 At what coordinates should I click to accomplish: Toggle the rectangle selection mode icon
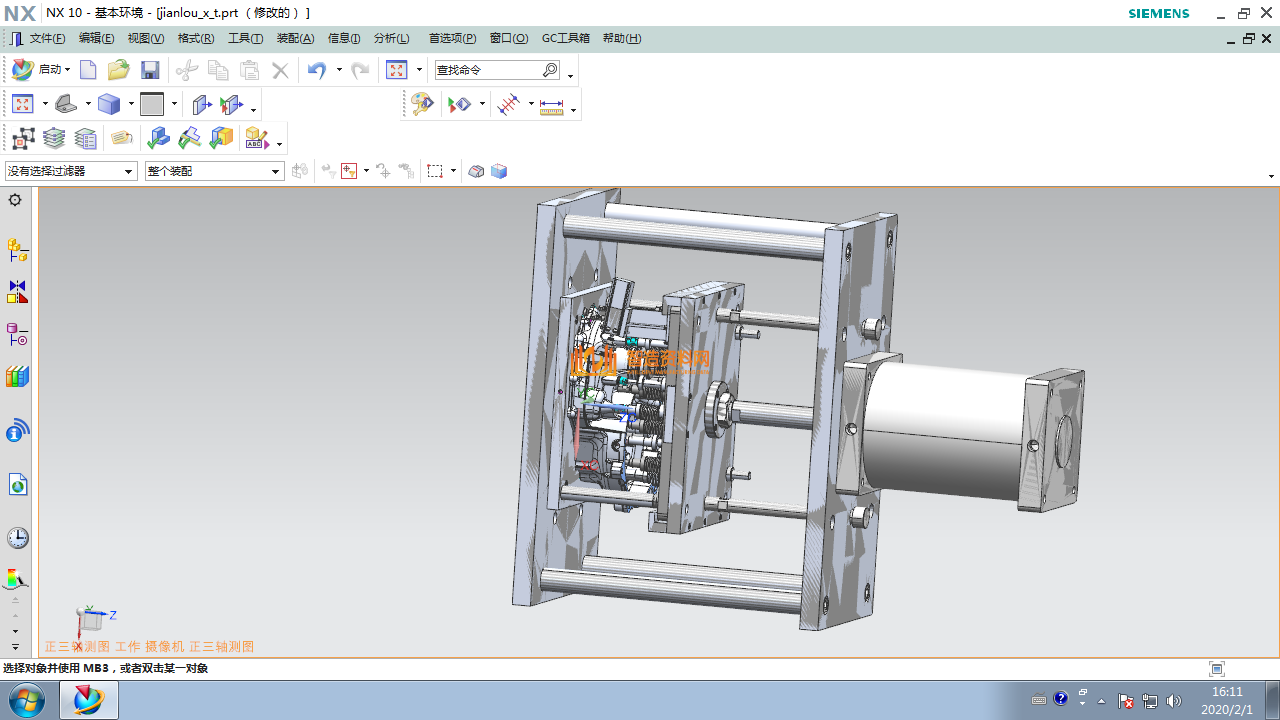point(435,171)
